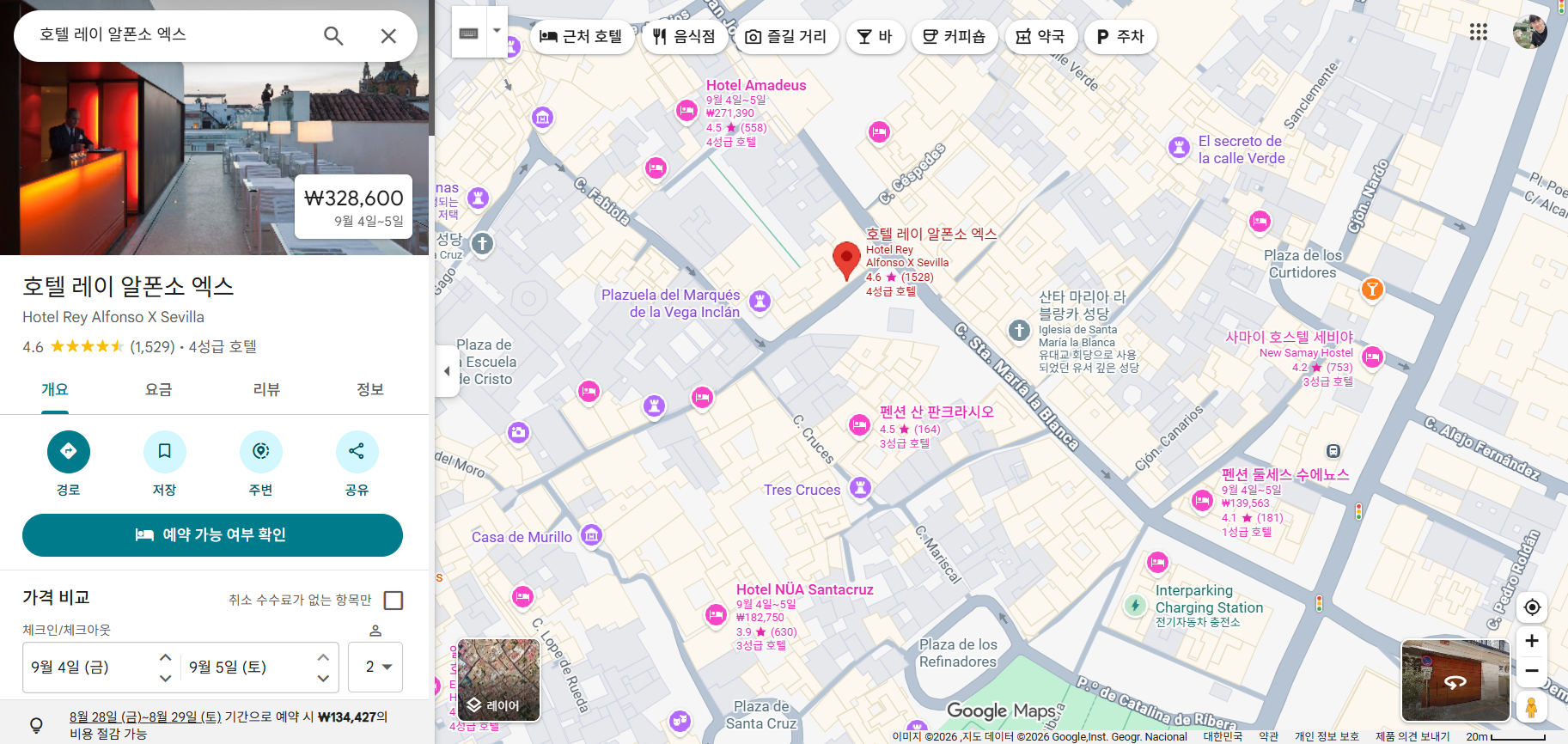
Task: Click the Interparking Charging Station marker
Action: pyautogui.click(x=1135, y=605)
